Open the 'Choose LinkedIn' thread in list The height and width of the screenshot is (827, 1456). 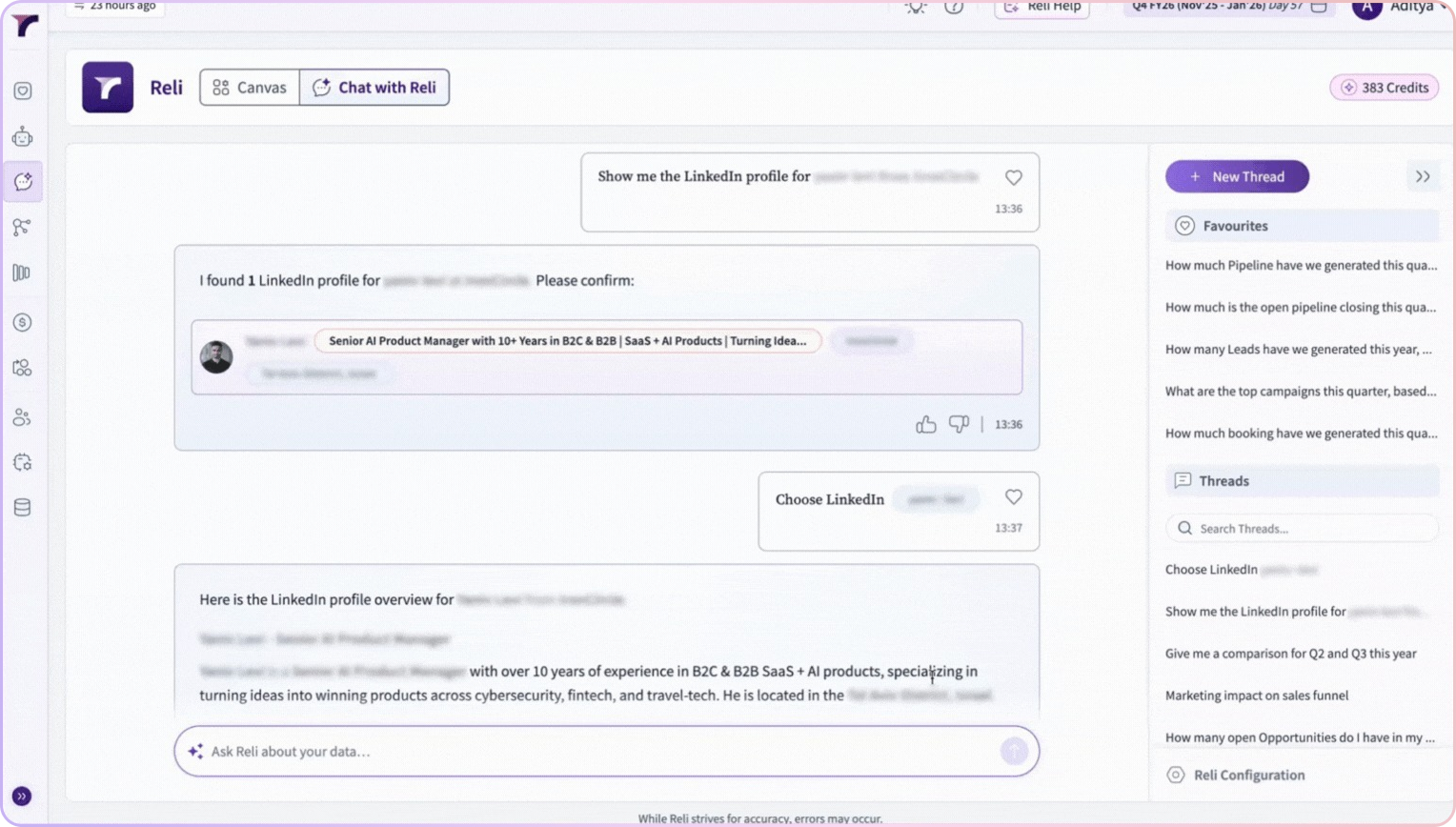click(1242, 570)
